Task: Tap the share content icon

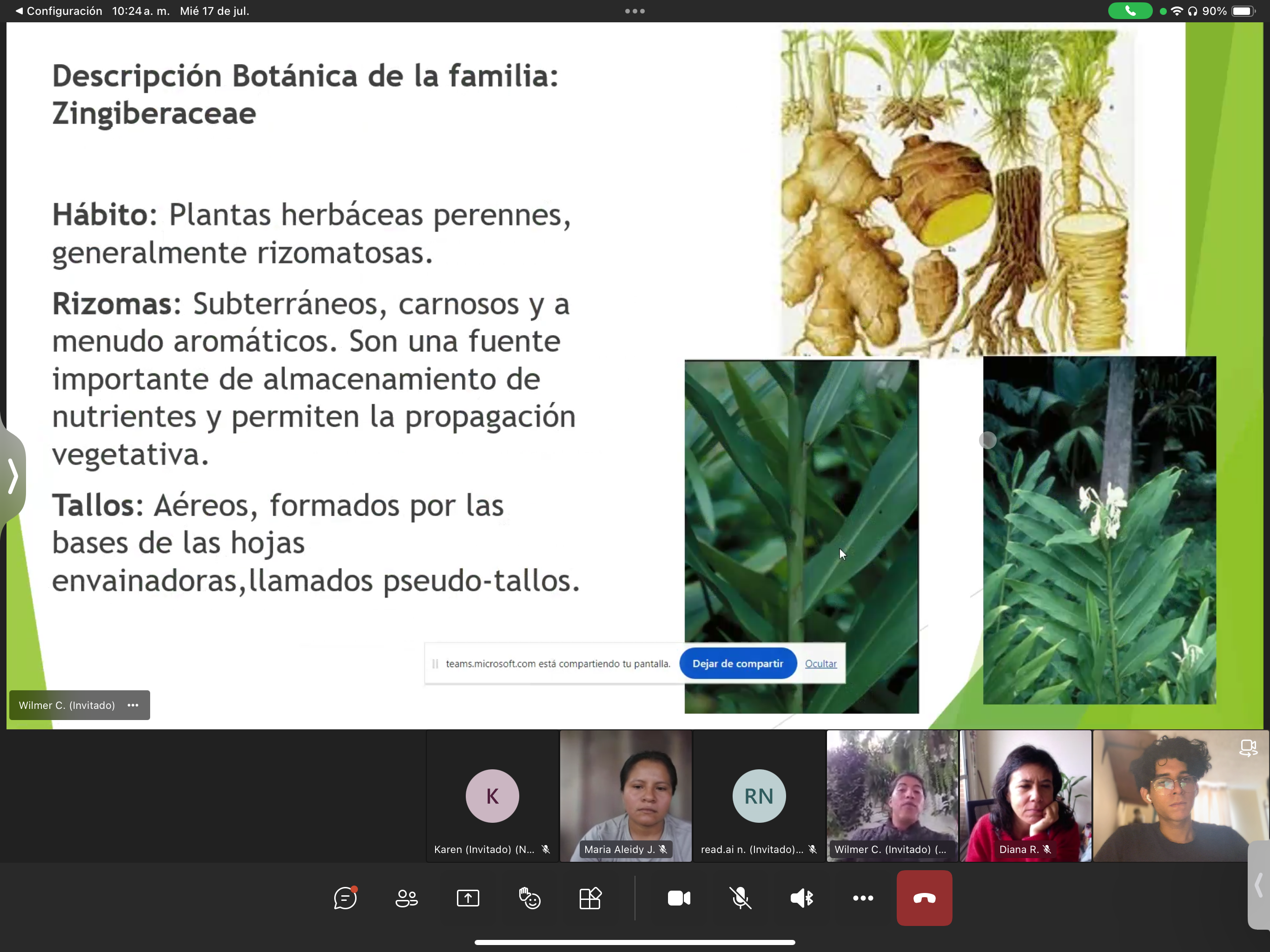Action: click(x=468, y=898)
